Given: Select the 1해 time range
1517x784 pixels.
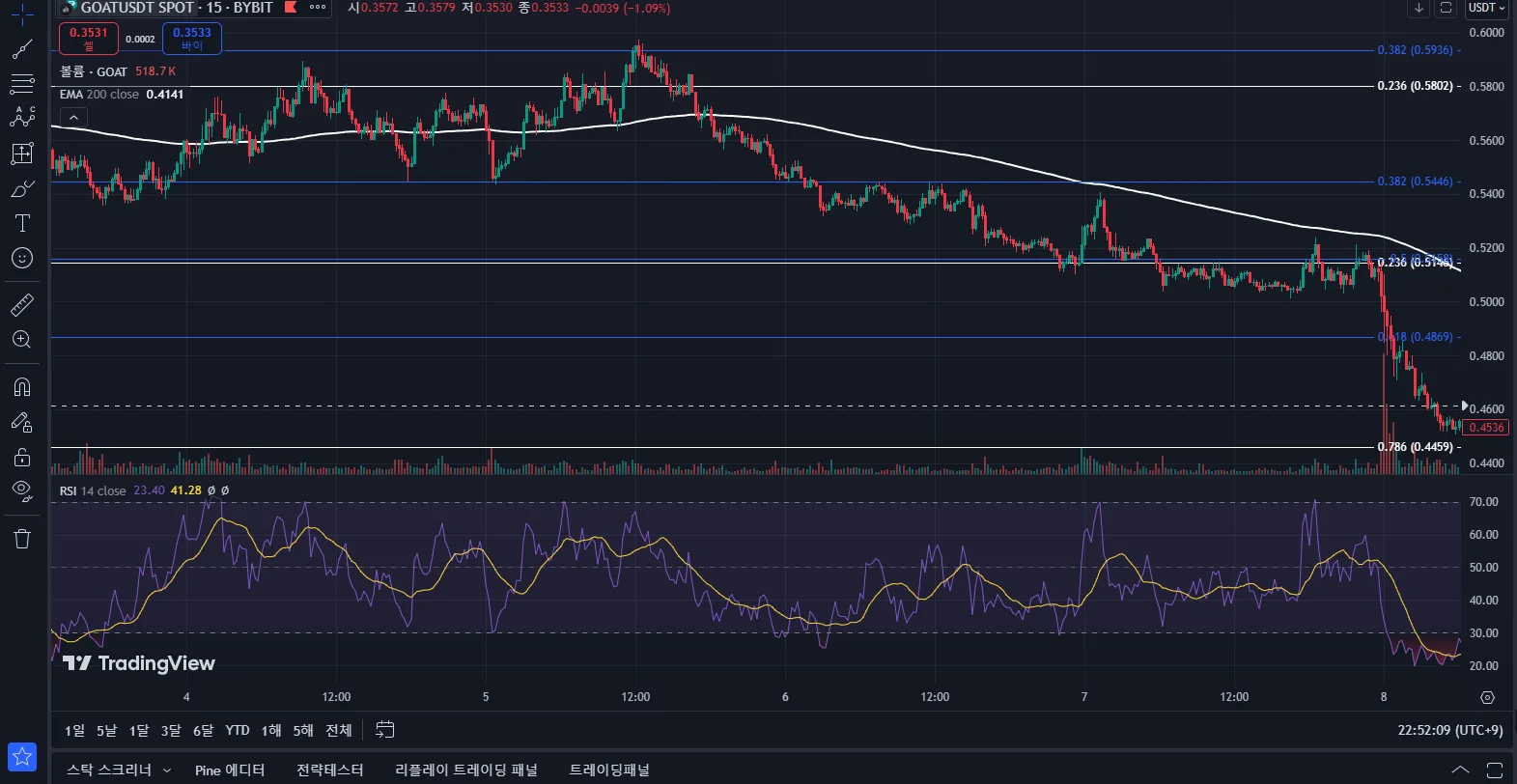Looking at the screenshot, I should click(271, 731).
